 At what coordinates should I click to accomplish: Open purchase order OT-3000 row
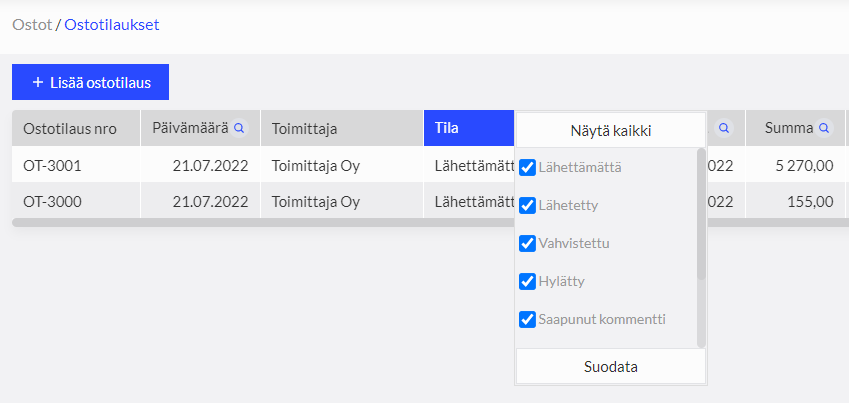[x=53, y=201]
